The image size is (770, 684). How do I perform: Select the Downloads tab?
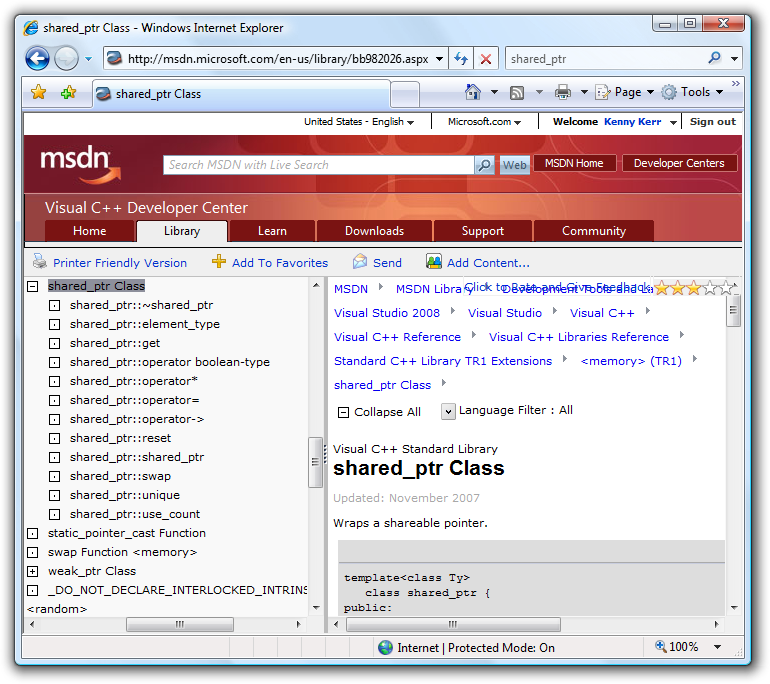[374, 231]
